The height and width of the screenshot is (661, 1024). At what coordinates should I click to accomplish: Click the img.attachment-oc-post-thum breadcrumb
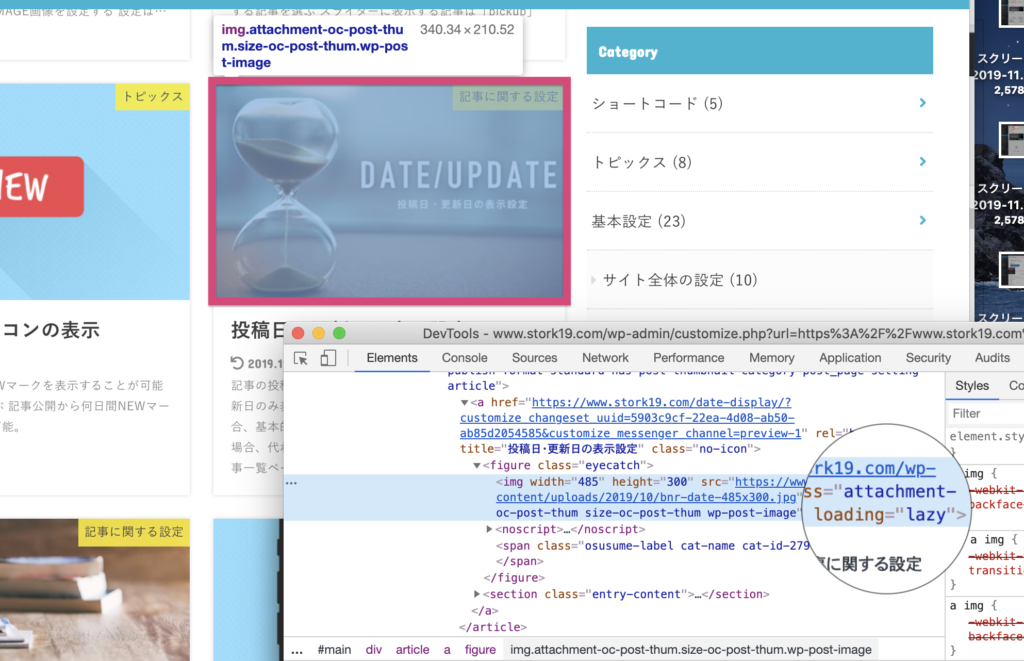coord(690,649)
